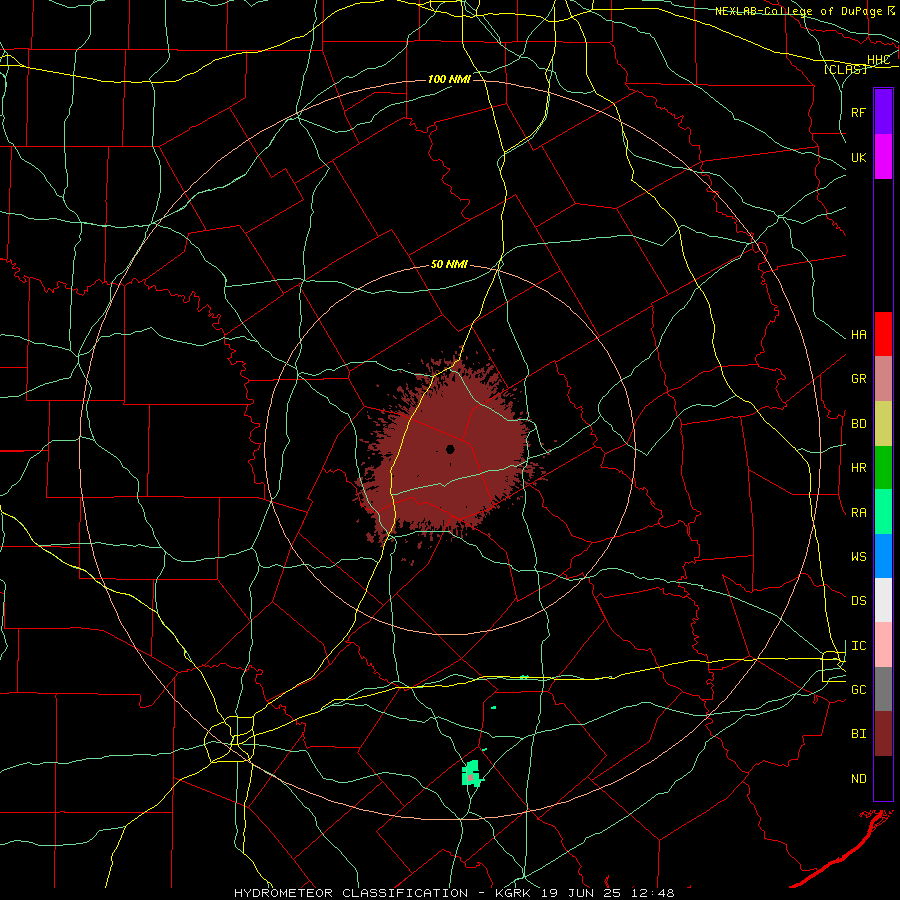900x900 pixels.
Task: Click the HYDROMETEOR CLASSIFICATION KGRK title caption
Action: pos(454,893)
